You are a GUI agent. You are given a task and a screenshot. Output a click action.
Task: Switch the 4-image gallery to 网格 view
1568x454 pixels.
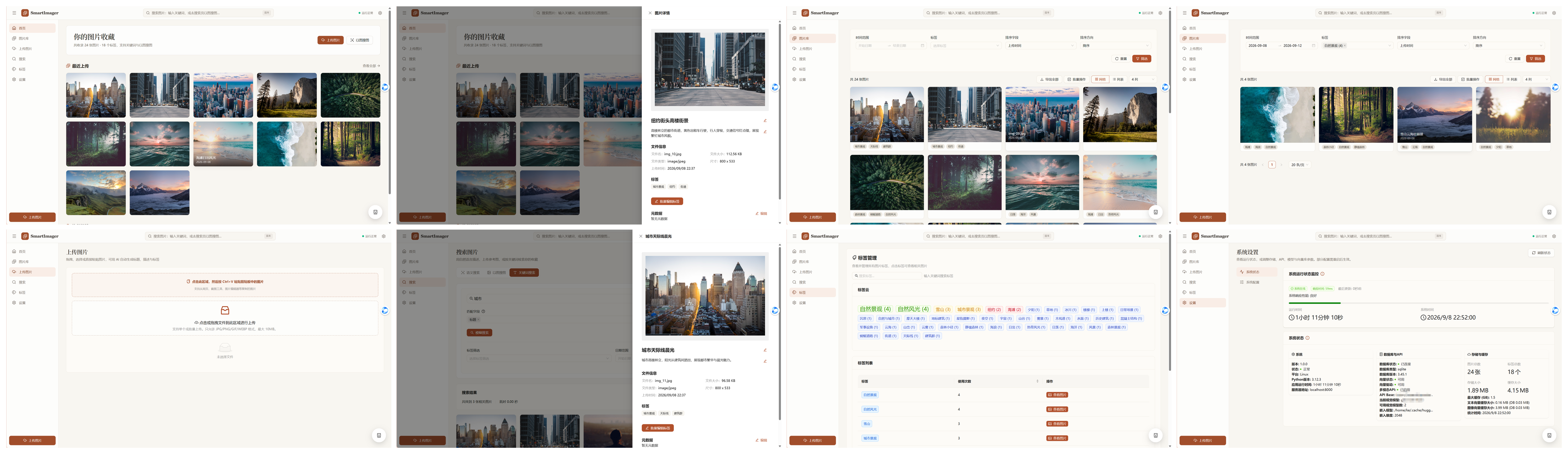pyautogui.click(x=1494, y=79)
